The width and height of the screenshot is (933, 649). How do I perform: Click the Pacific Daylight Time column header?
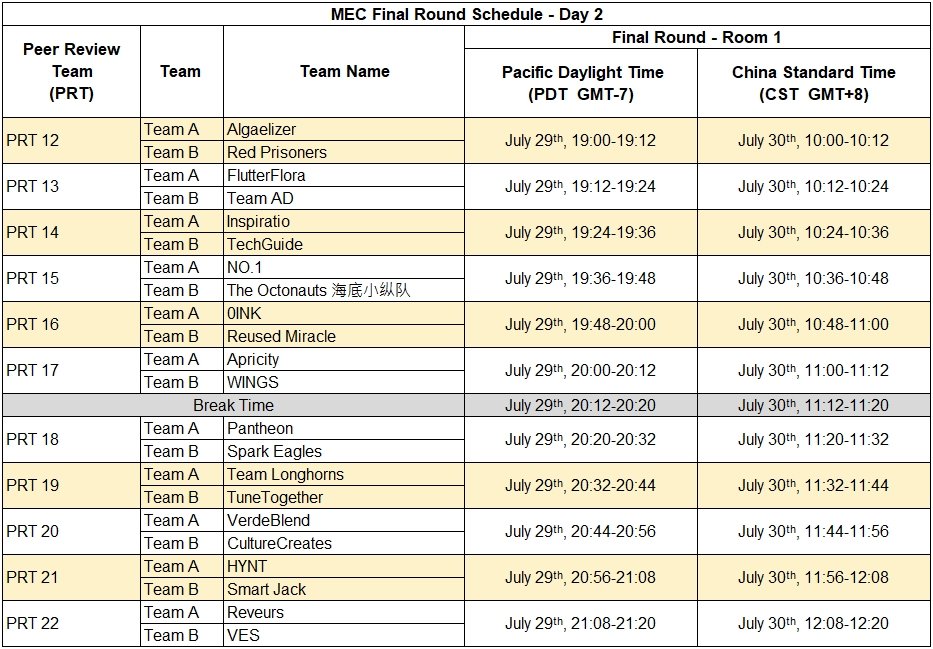point(581,83)
